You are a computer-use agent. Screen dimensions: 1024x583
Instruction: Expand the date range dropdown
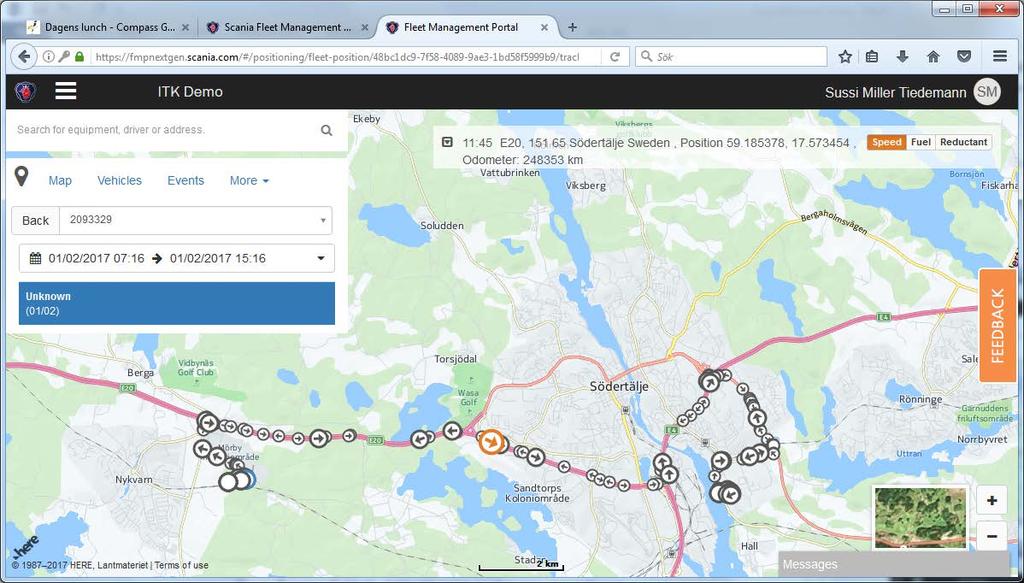pyautogui.click(x=321, y=259)
